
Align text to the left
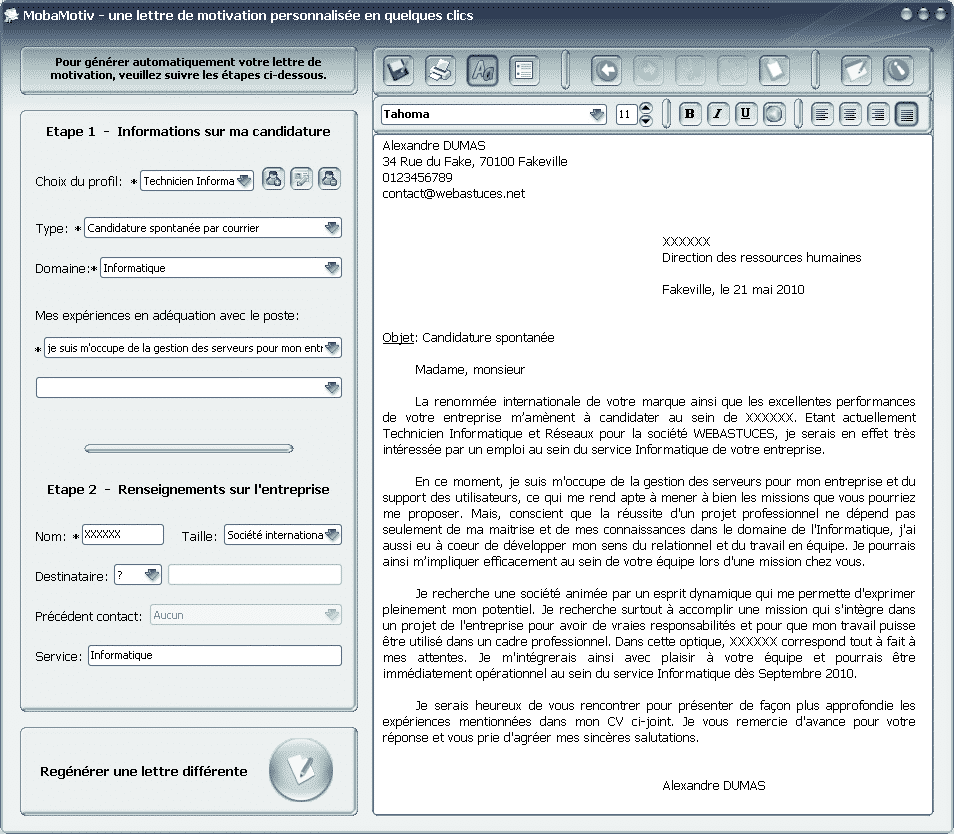point(821,114)
